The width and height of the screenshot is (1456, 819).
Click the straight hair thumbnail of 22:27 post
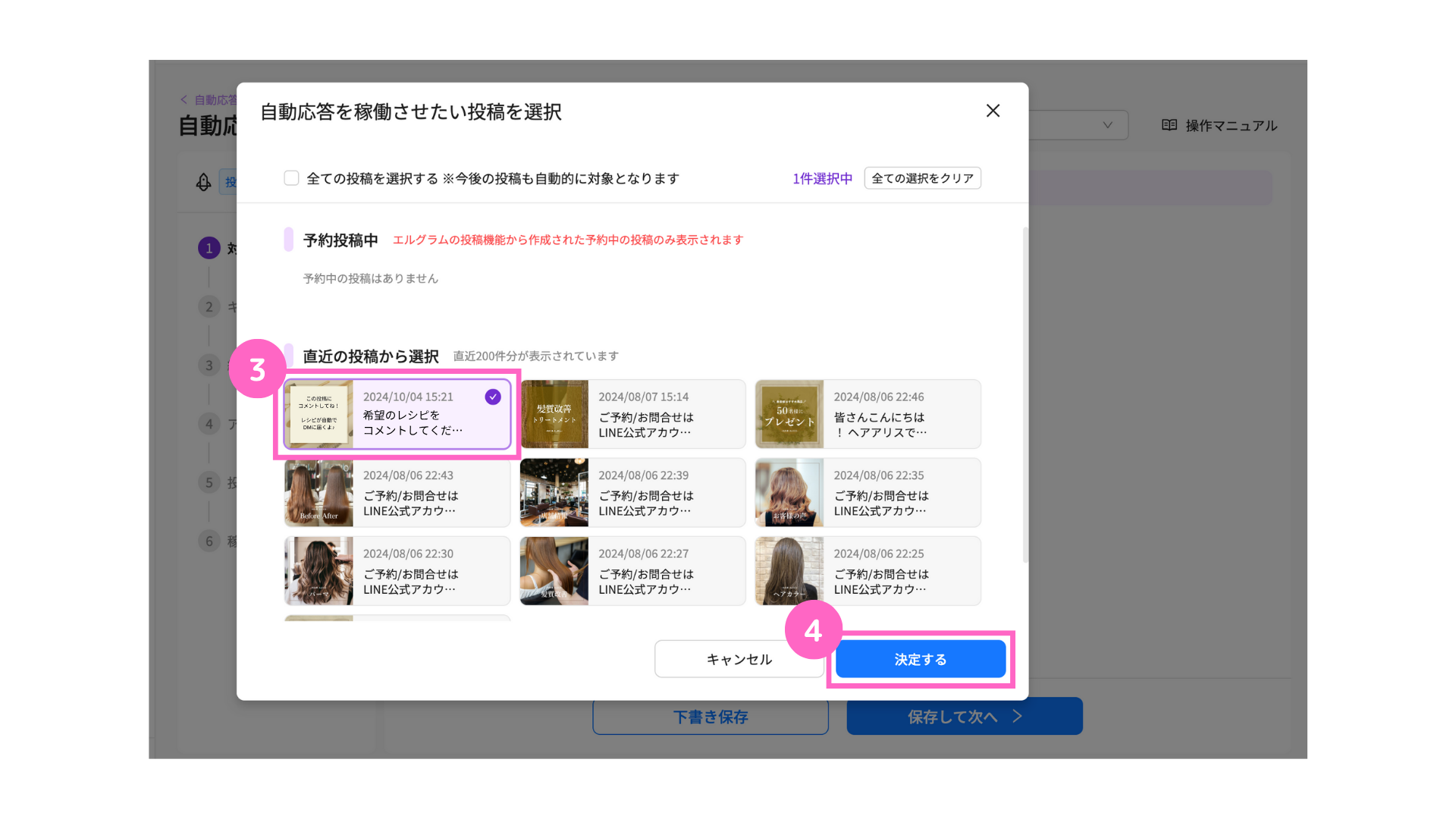pos(554,571)
